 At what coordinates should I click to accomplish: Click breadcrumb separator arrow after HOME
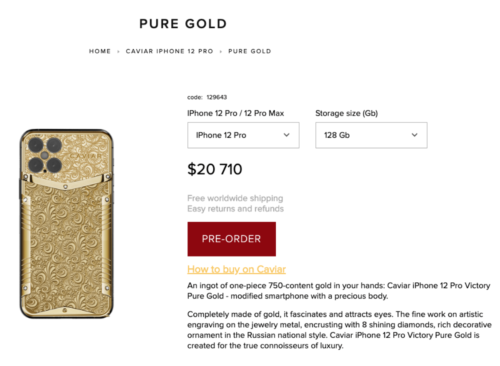[118, 52]
